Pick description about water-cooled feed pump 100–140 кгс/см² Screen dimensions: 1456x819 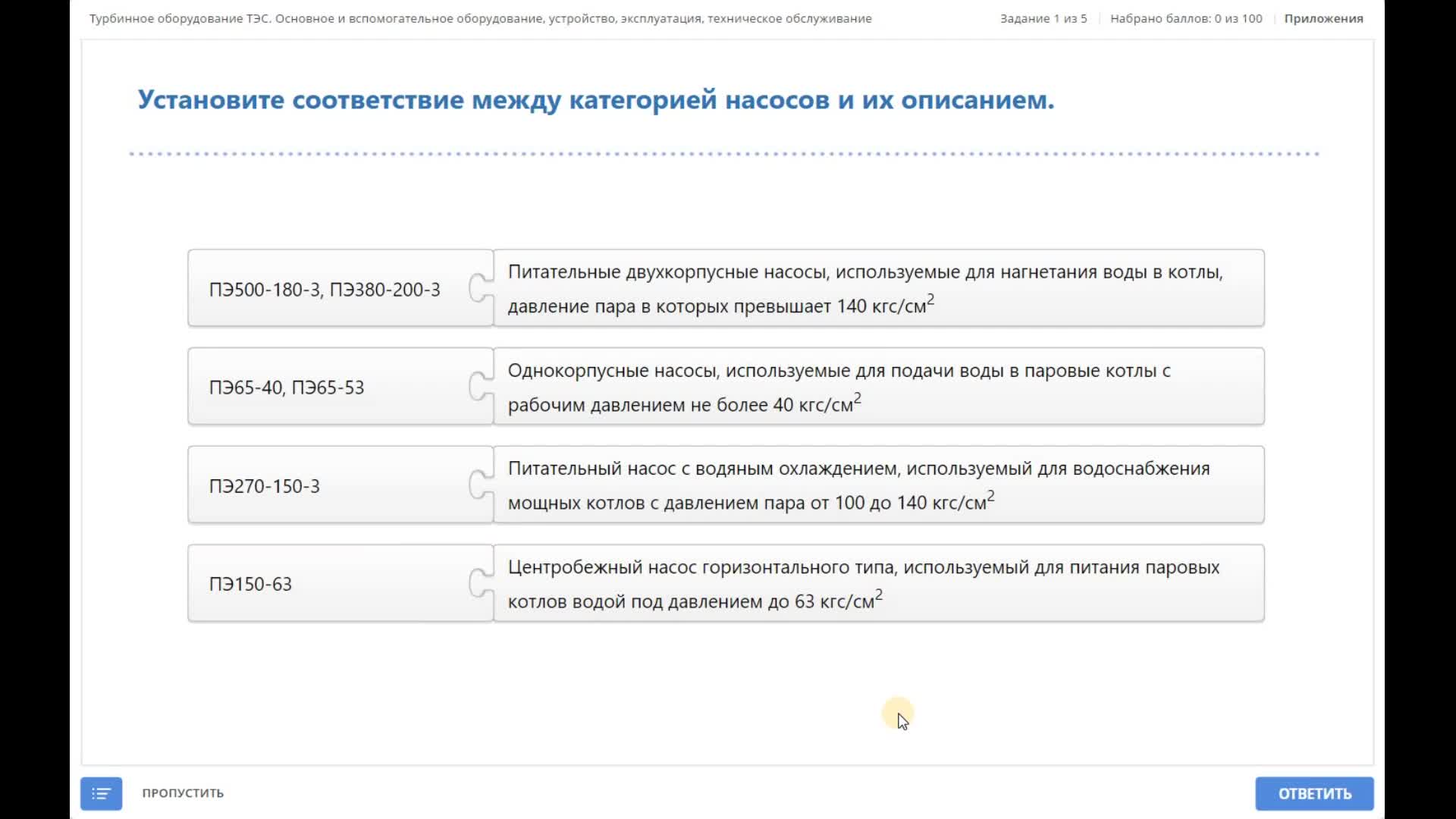pos(879,485)
